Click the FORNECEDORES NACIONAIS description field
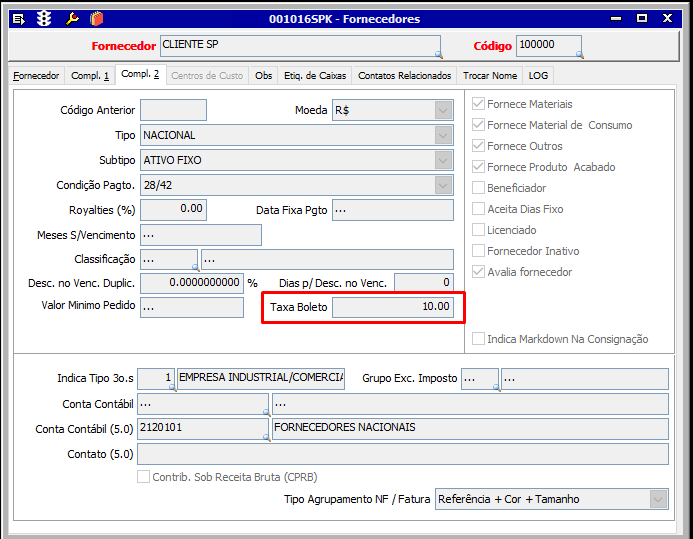 pos(470,429)
